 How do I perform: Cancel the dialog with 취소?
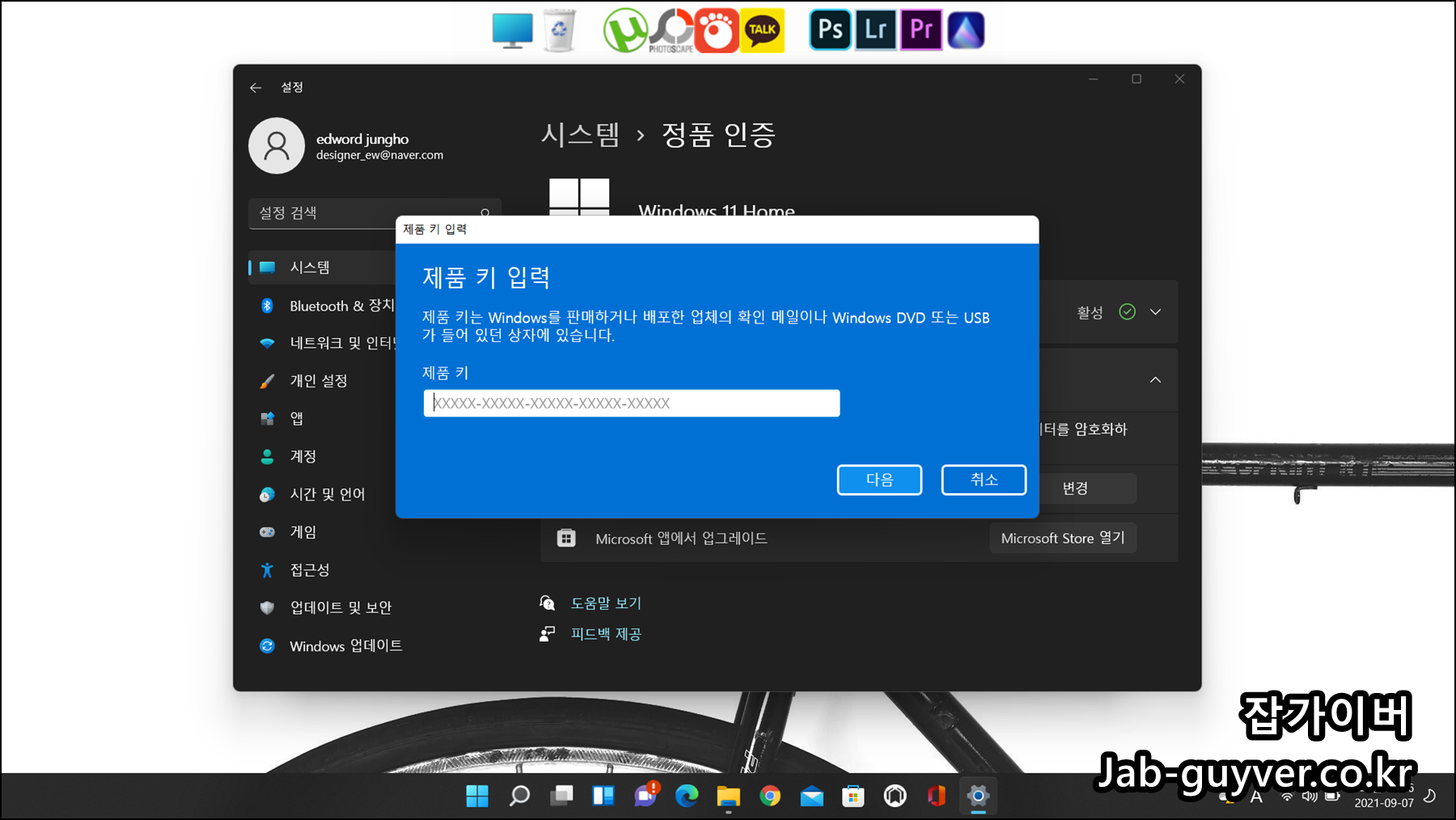pos(984,480)
